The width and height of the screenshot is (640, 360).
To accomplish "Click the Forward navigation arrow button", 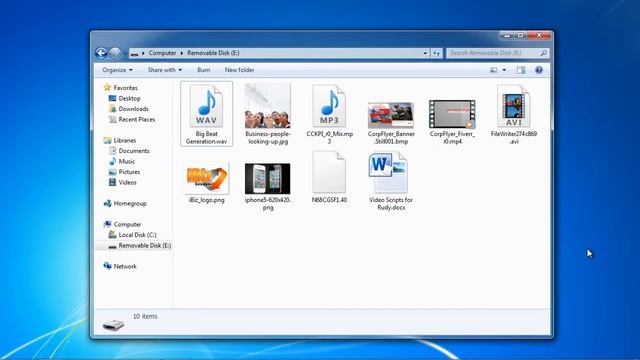I will 116,53.
